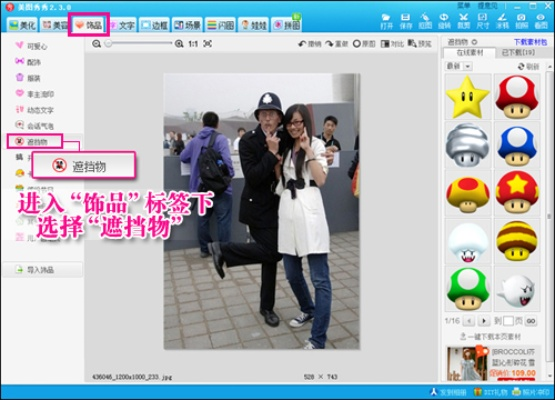The image size is (555, 400).
Task: Add the red spotted mushroom sticker
Action: (517, 97)
